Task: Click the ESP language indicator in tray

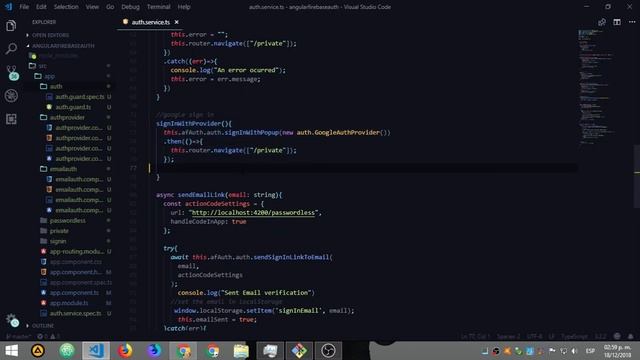Action: (x=590, y=351)
